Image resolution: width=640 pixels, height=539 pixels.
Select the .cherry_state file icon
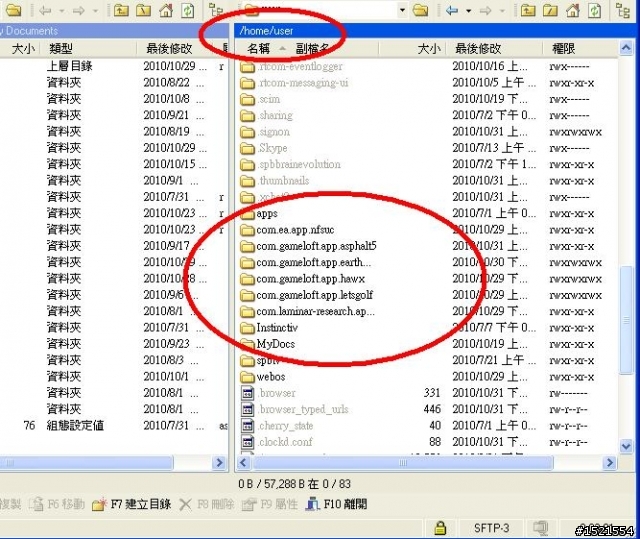coord(247,426)
